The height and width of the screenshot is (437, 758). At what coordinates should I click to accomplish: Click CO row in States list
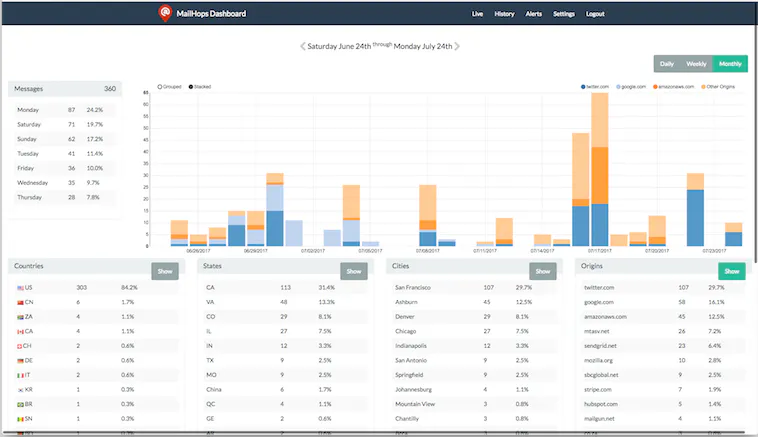(x=285, y=317)
